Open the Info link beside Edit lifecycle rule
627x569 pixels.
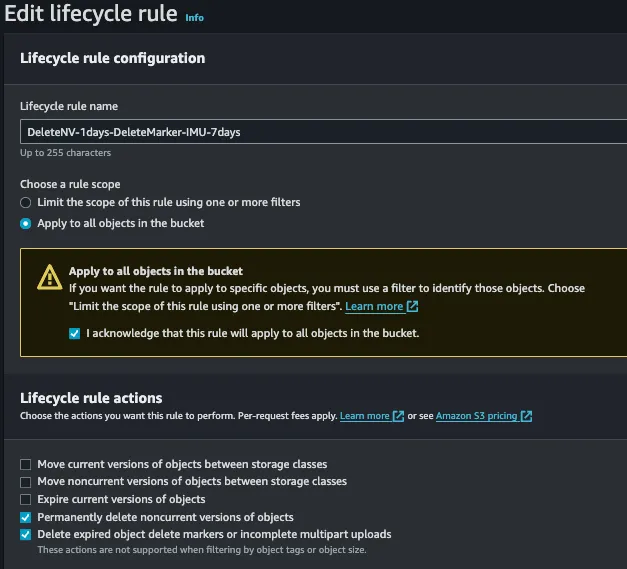194,18
